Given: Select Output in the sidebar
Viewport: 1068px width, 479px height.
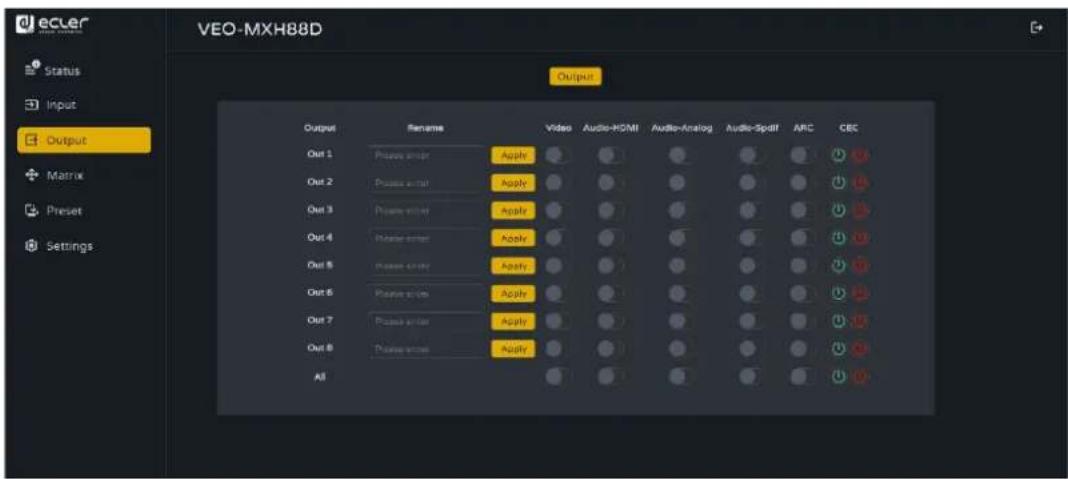Looking at the screenshot, I should pos(84,140).
